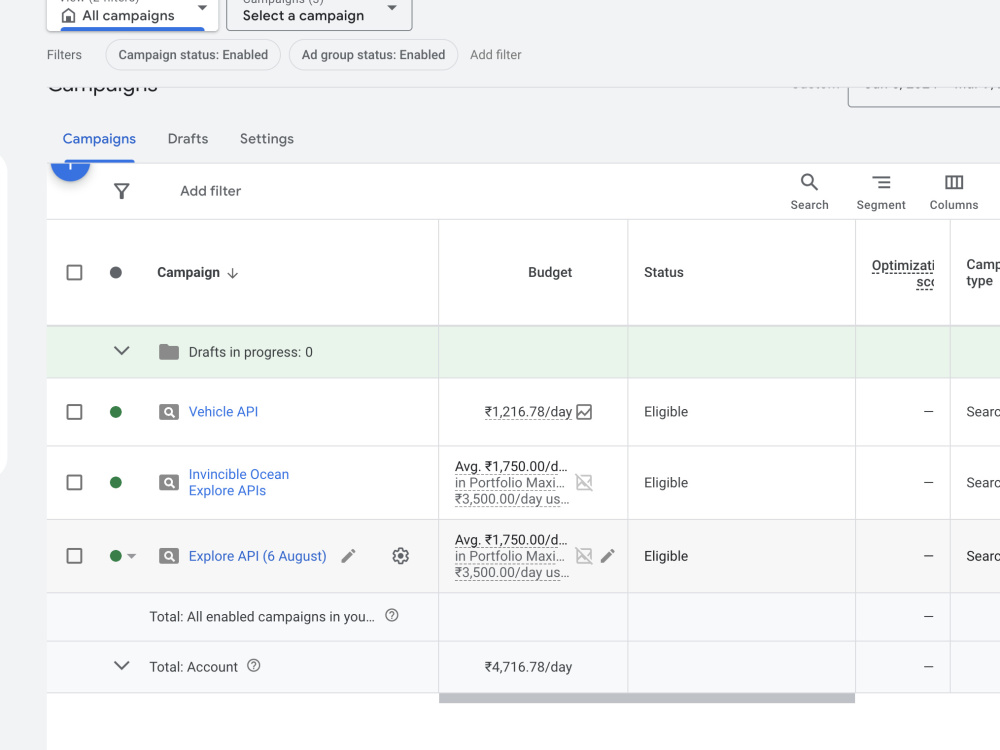Open the Explore API (6 August) status dropdown
This screenshot has width=1000, height=750.
point(131,556)
